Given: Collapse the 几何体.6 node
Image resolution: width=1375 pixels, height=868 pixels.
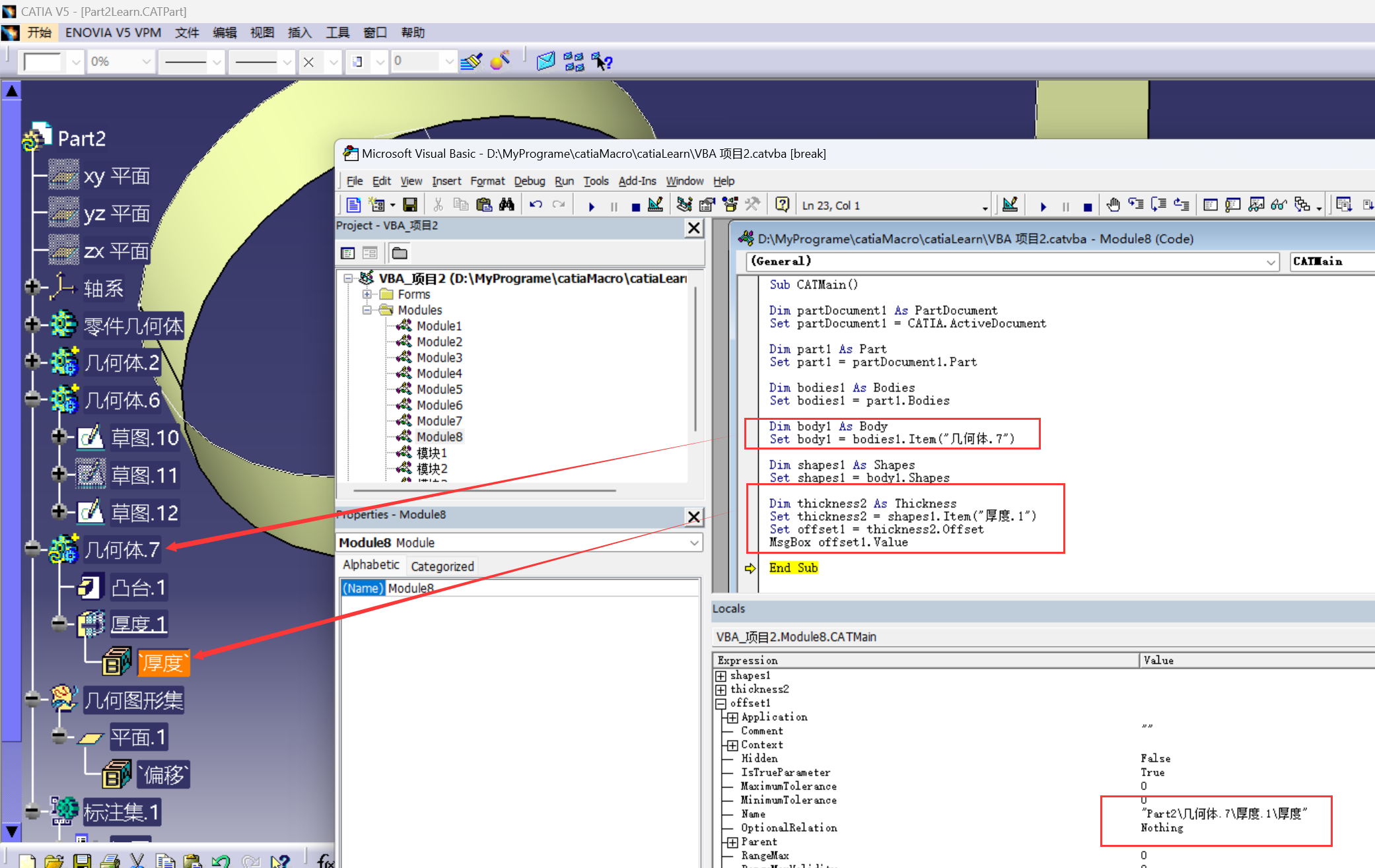Looking at the screenshot, I should click(x=32, y=399).
